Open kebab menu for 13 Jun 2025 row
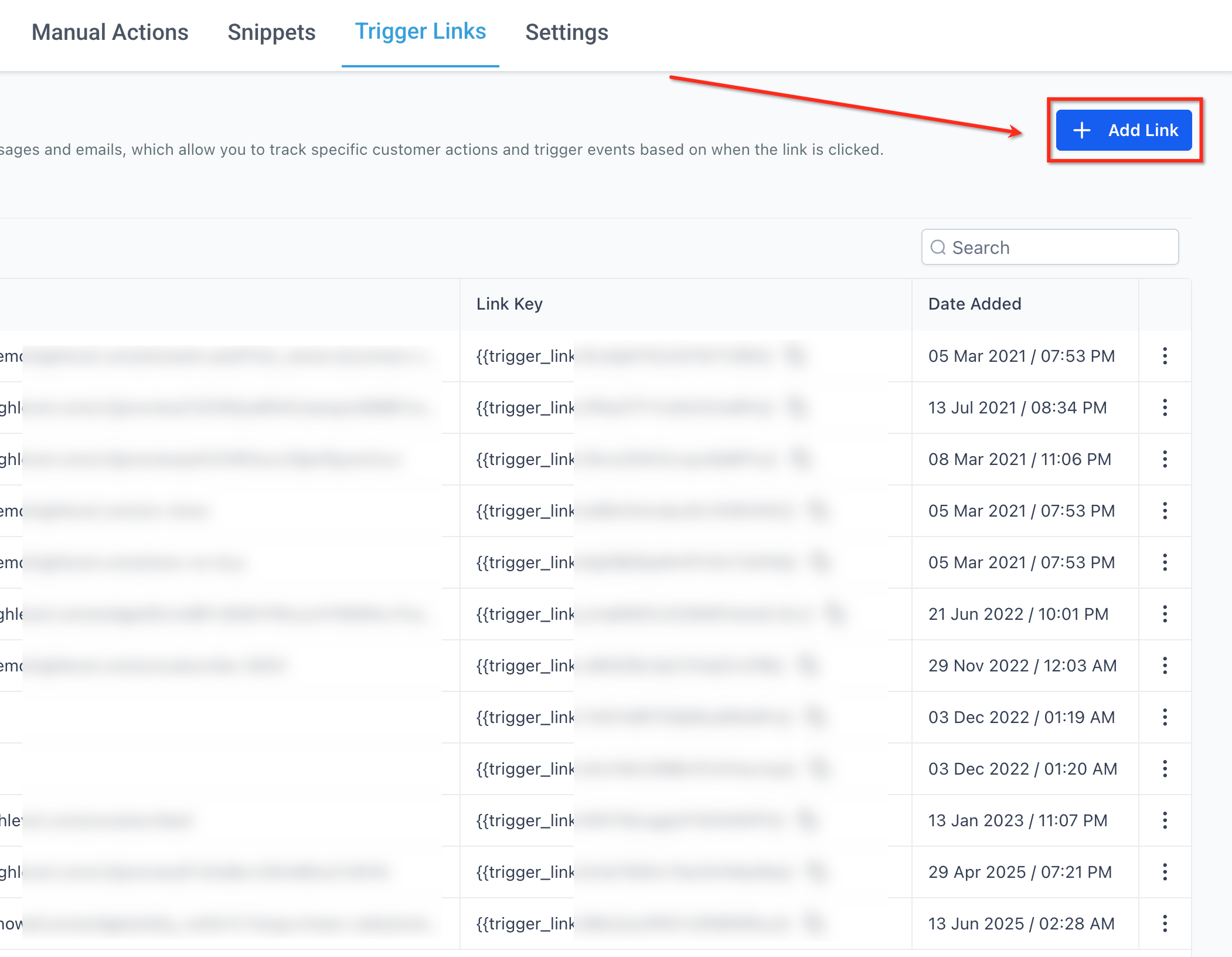This screenshot has width=1232, height=957. click(1165, 924)
